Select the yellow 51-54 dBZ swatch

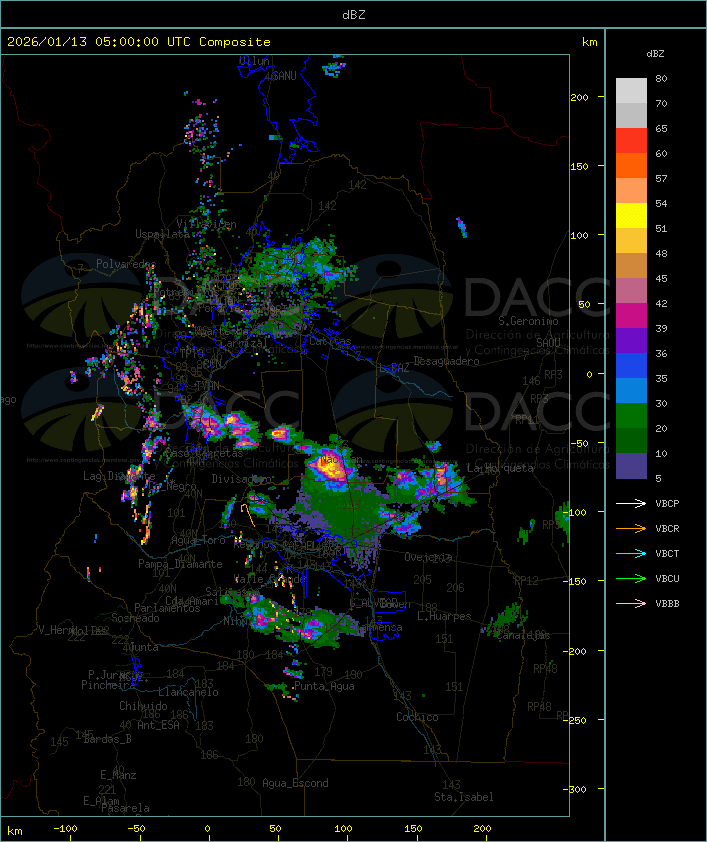(x=631, y=216)
